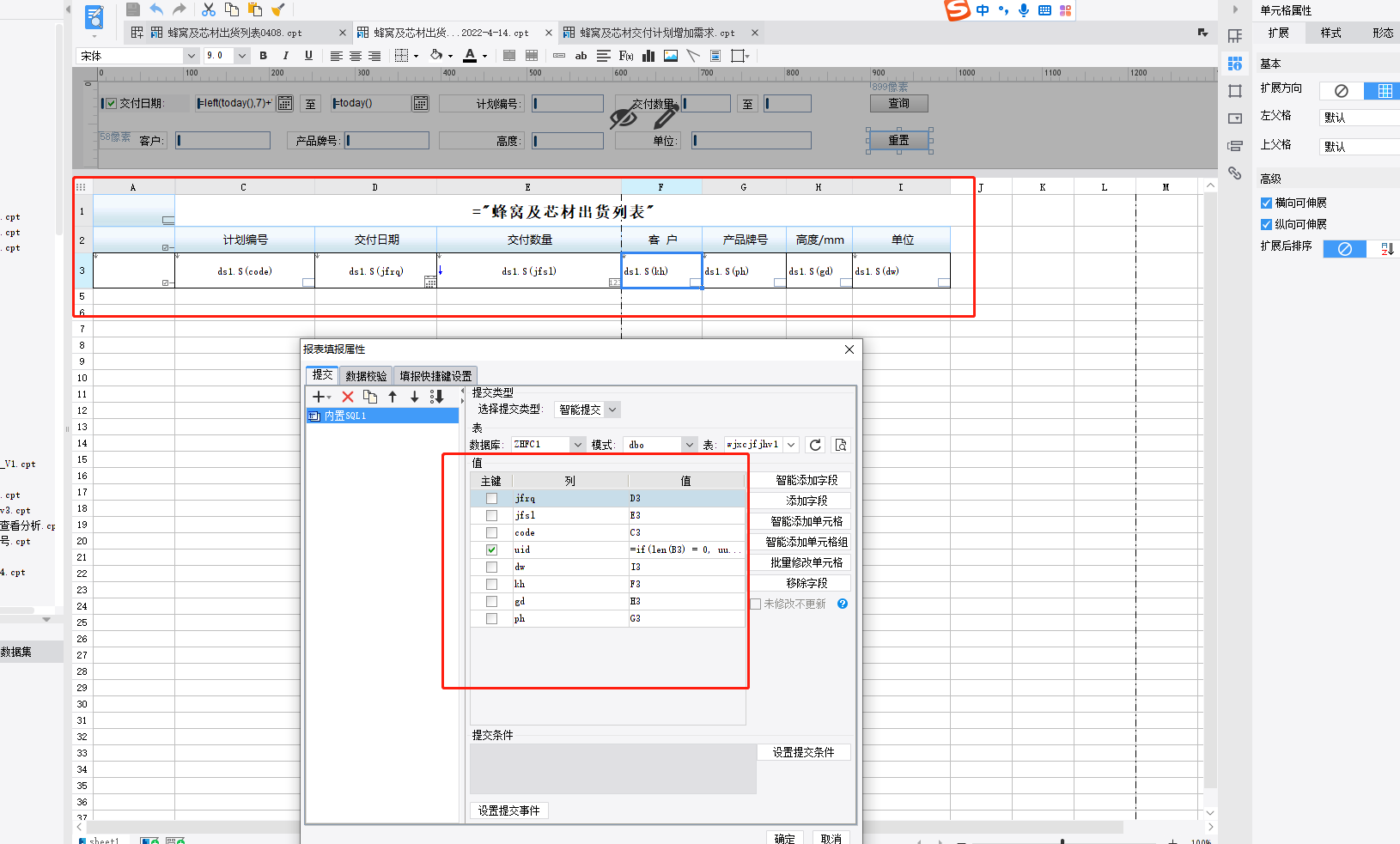1400x844 pixels.
Task: Click the fill color paint bucket
Action: click(x=436, y=56)
